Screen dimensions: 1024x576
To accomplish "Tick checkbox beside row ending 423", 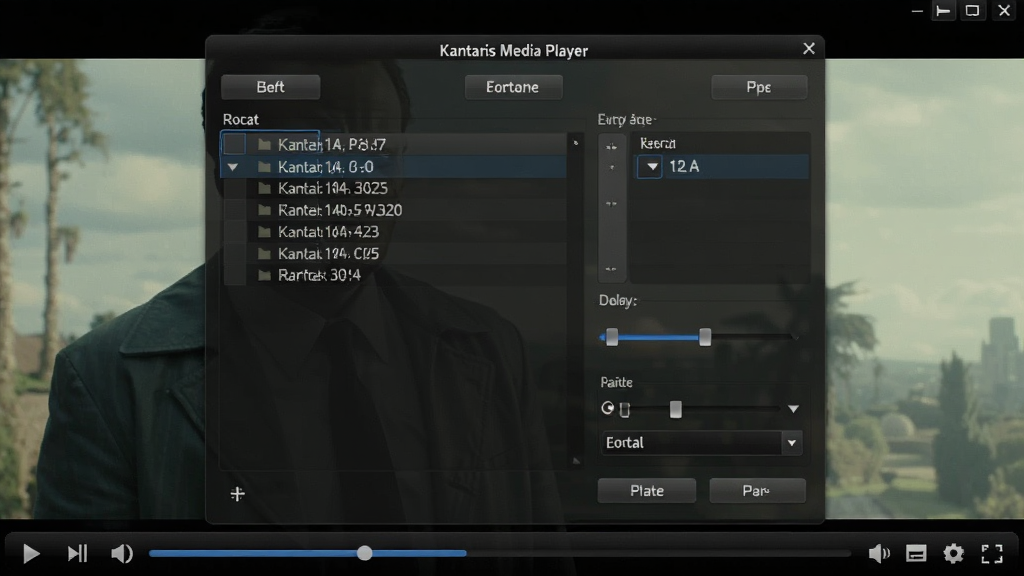I will click(x=234, y=232).
